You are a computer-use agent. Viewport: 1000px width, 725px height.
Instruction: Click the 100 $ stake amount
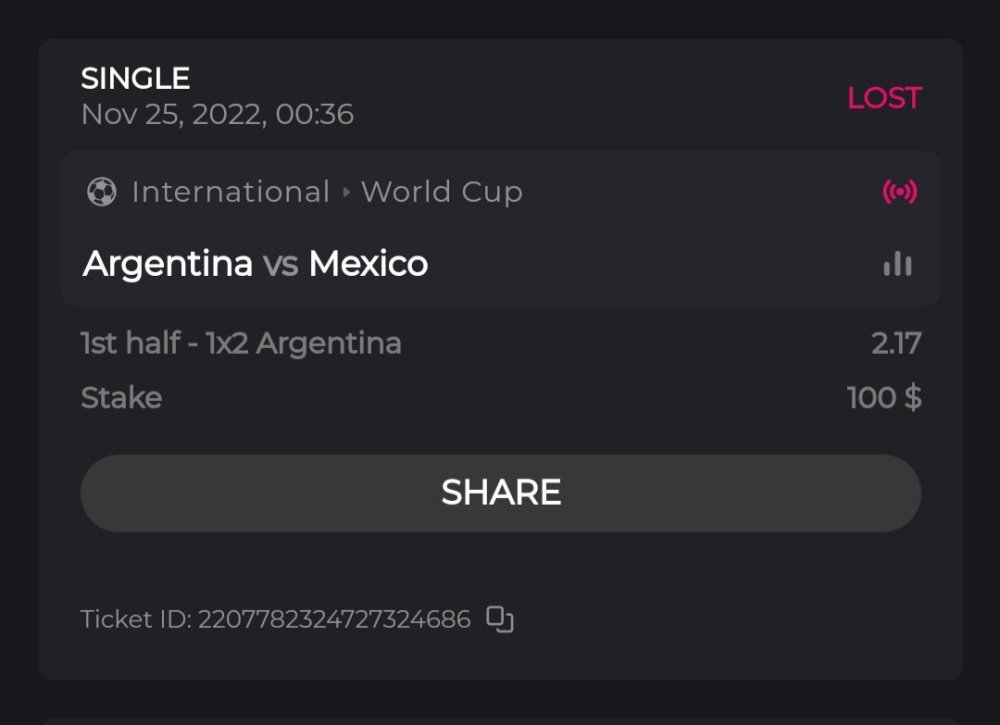[x=883, y=398]
